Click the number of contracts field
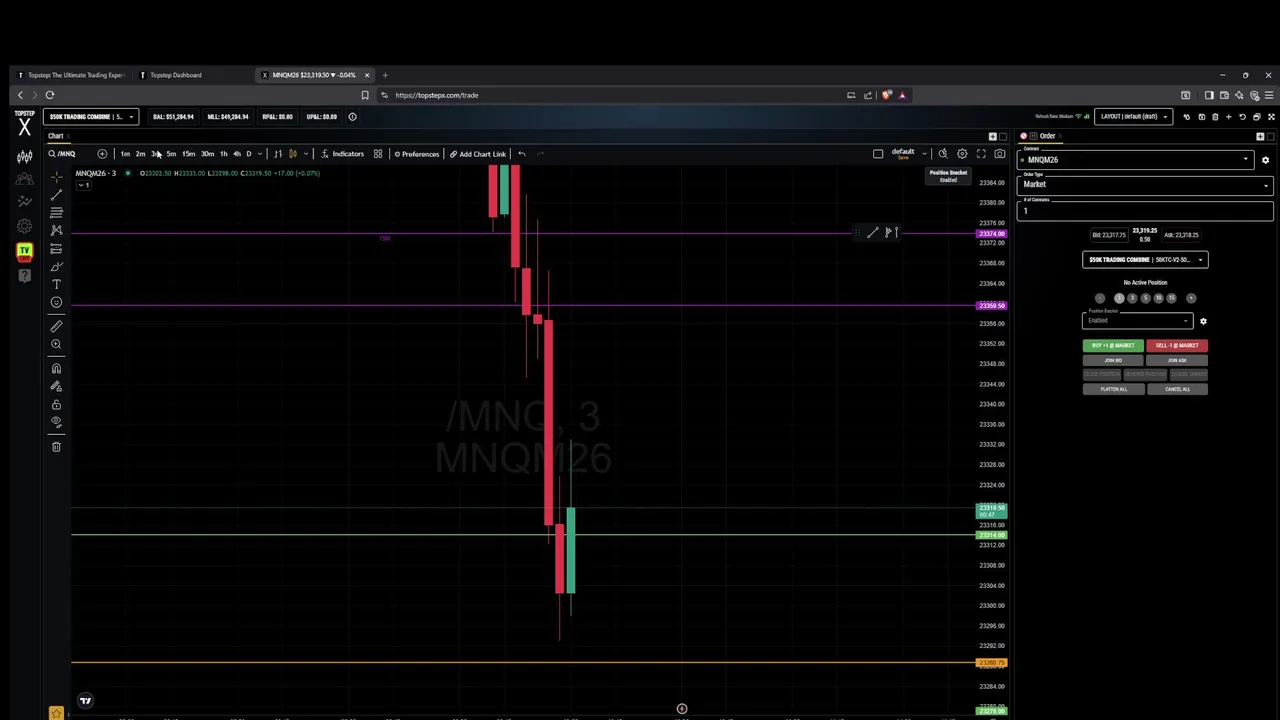1280x720 pixels. click(1145, 210)
